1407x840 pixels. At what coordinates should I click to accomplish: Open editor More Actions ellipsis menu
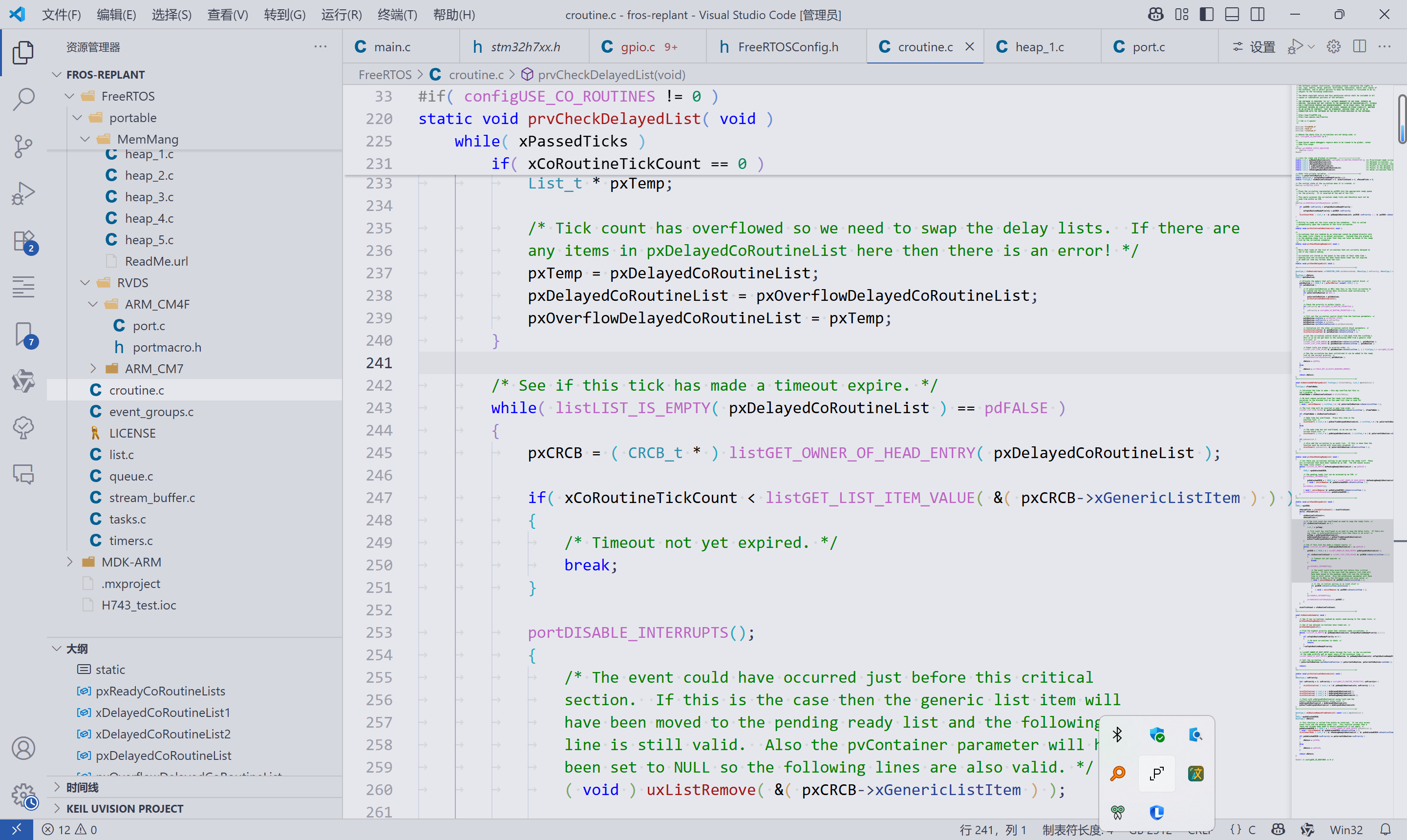[x=1385, y=46]
